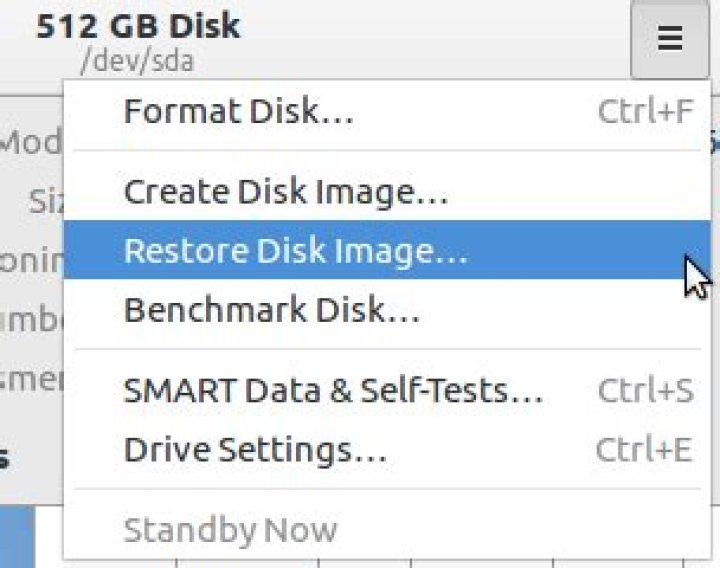720x568 pixels.
Task: Click the white partition area below the menu
Action: pos(49,536)
